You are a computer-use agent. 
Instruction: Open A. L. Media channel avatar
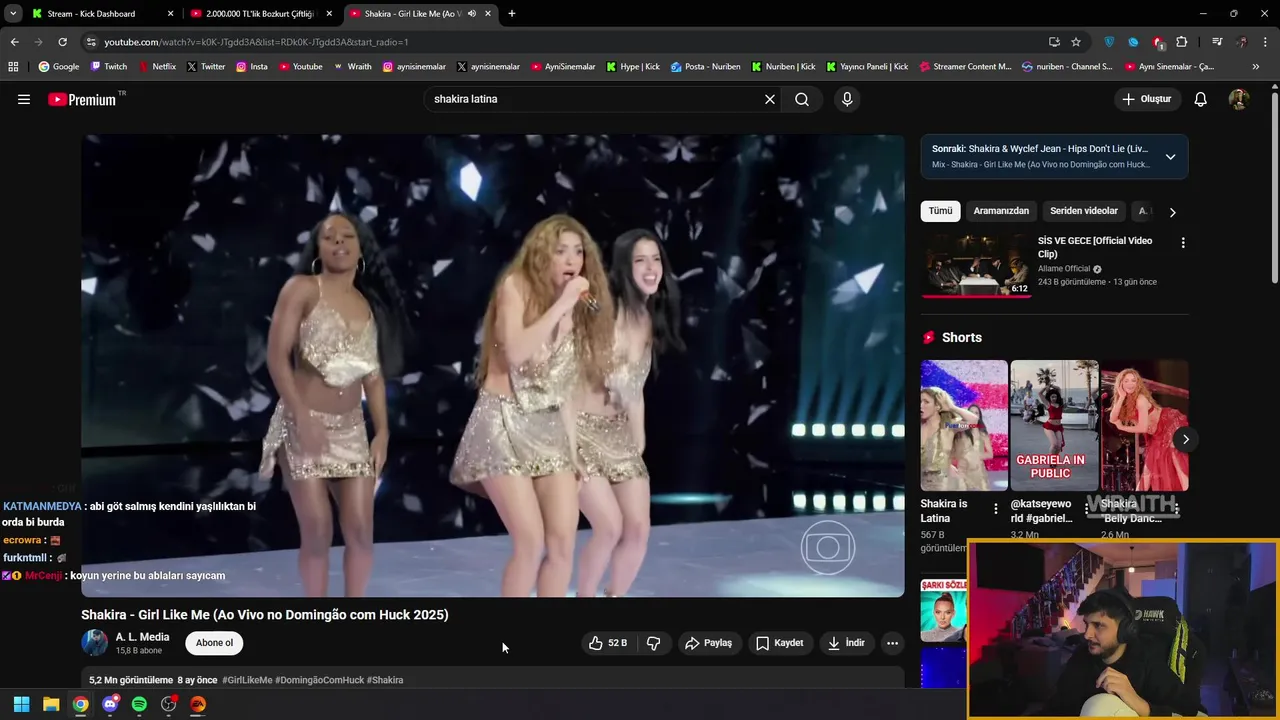(95, 643)
